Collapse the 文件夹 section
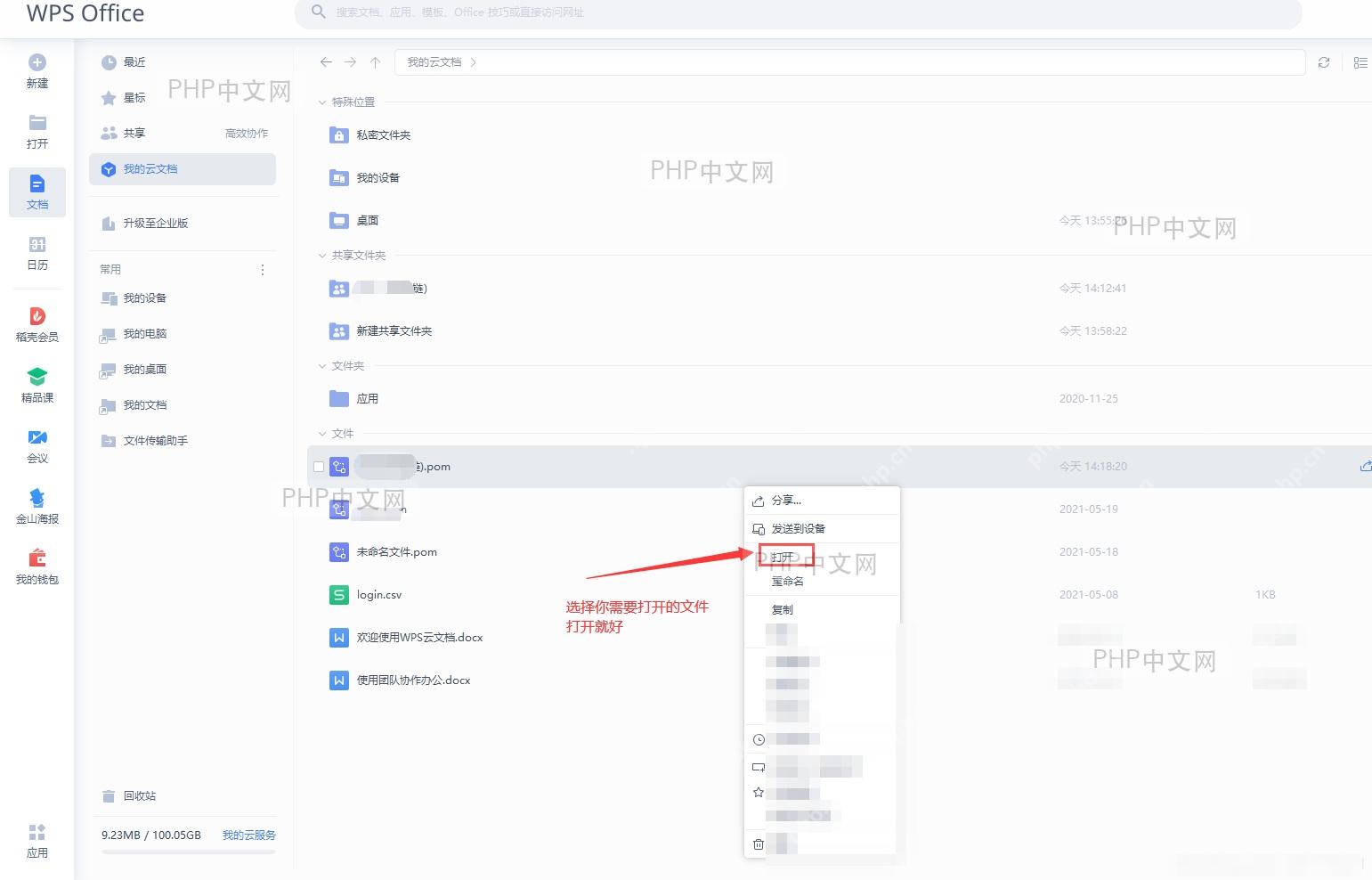Viewport: 1372px width, 880px height. point(322,366)
